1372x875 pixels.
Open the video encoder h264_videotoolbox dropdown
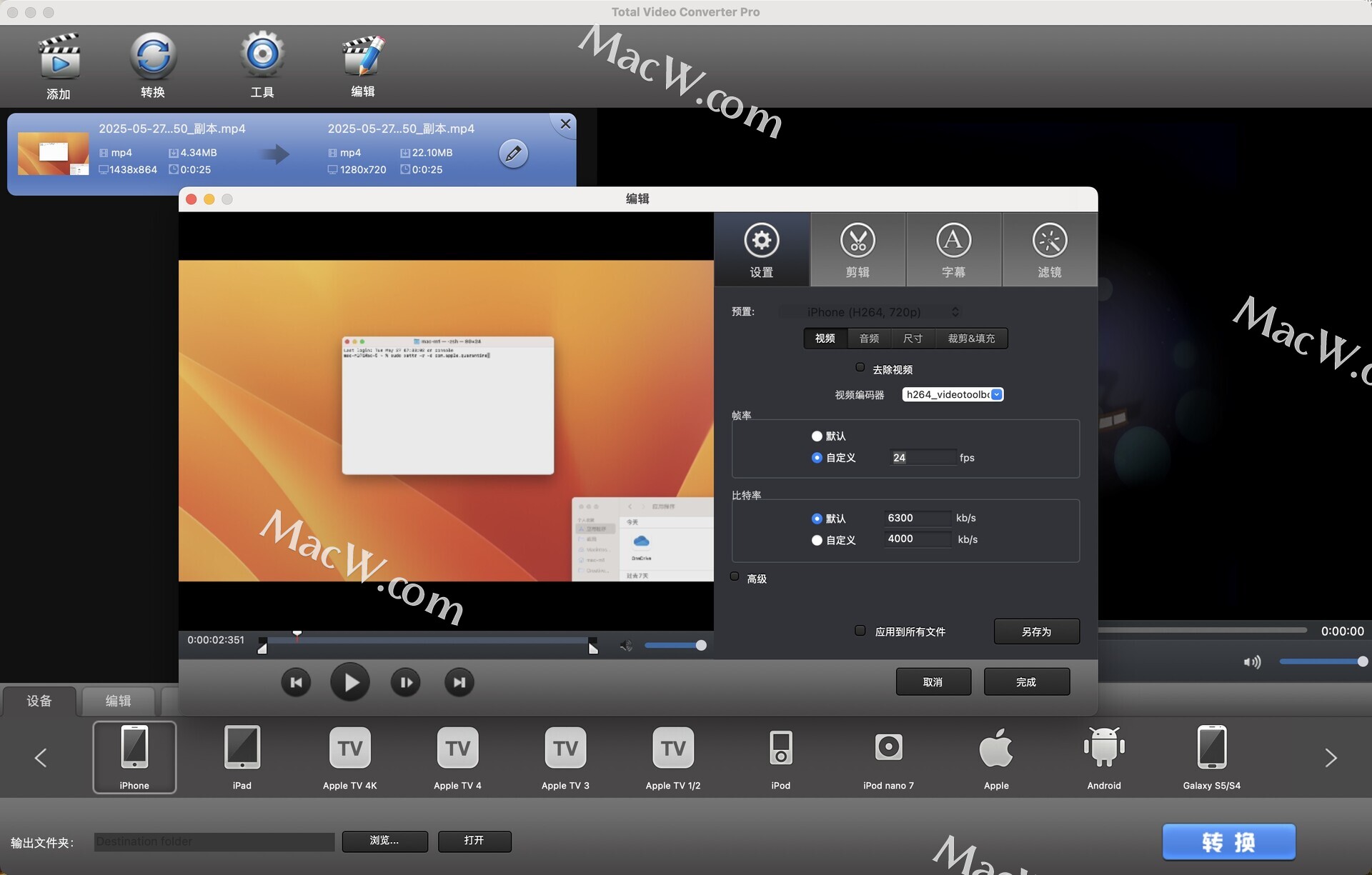pyautogui.click(x=953, y=394)
